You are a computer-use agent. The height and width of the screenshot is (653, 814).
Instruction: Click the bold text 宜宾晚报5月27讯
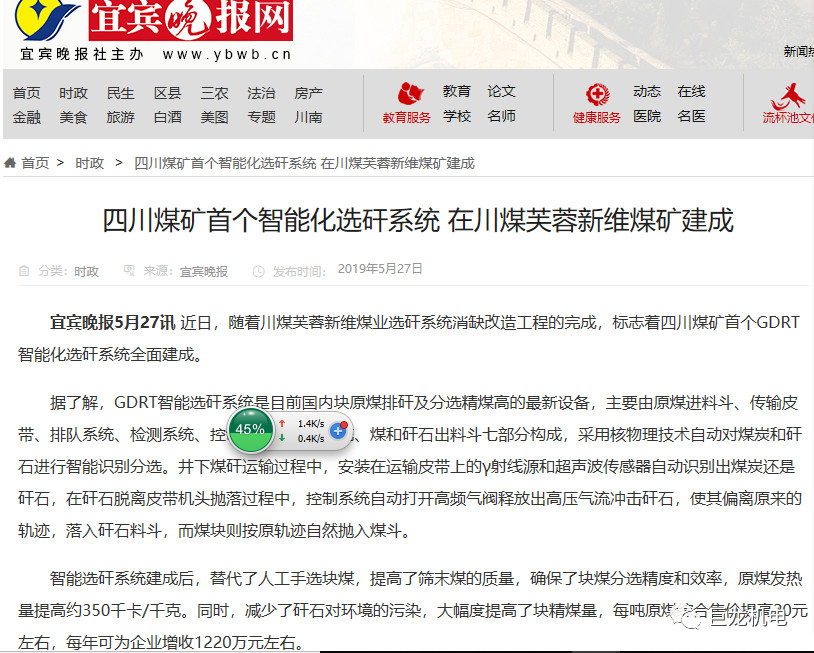click(x=112, y=322)
